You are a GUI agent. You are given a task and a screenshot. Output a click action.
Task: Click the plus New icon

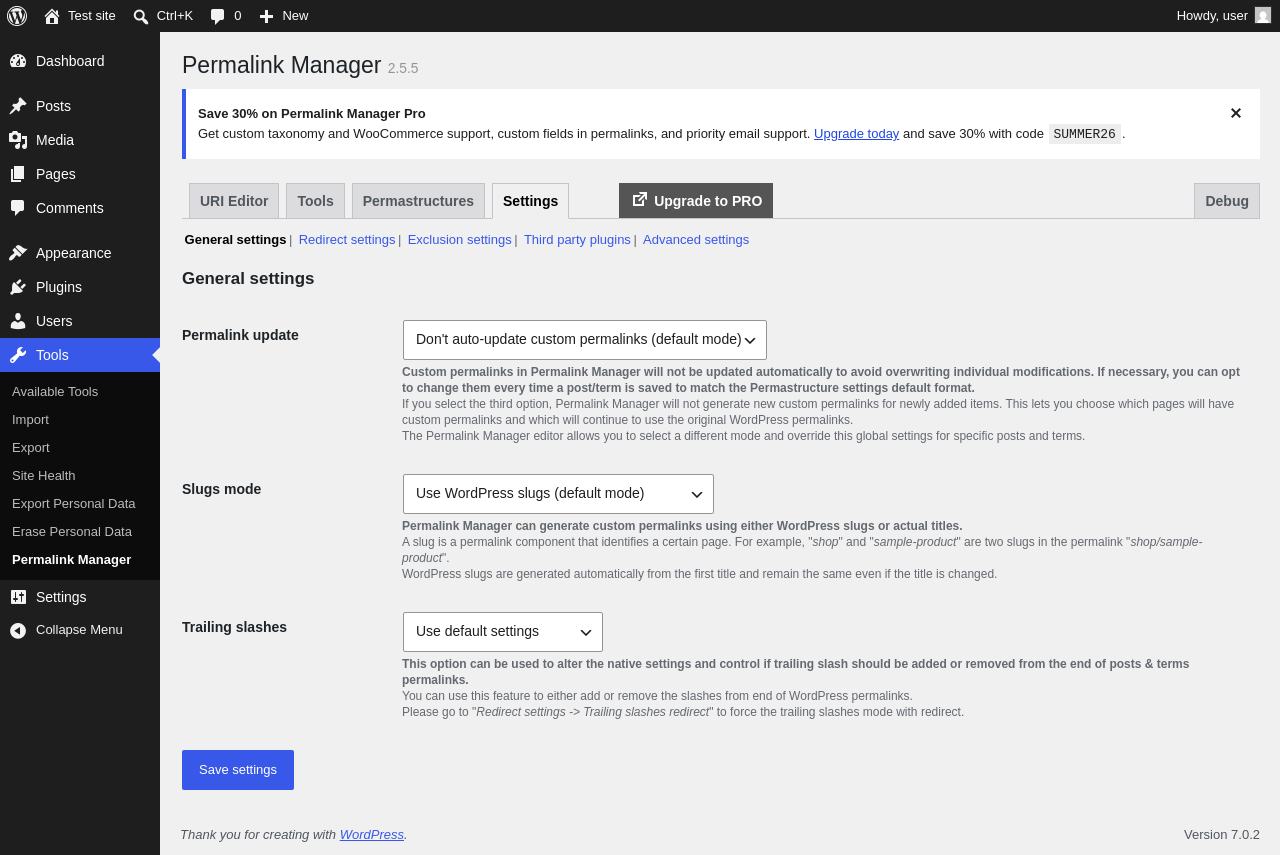pyautogui.click(x=266, y=16)
